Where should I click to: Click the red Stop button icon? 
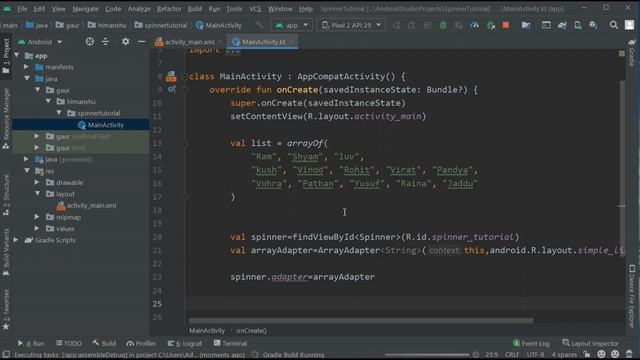coord(506,25)
